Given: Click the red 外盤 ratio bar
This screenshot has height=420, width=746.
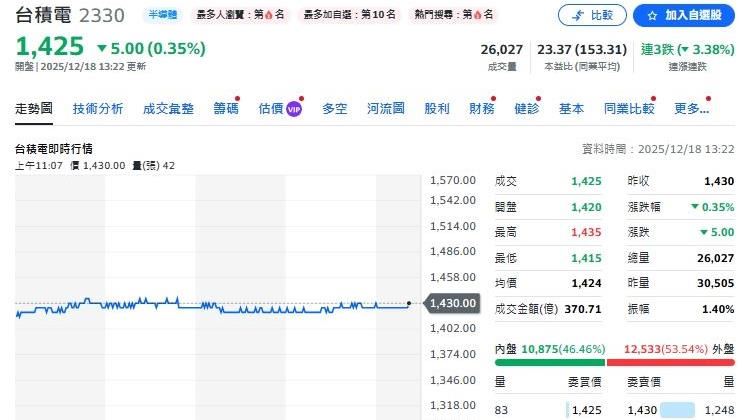Looking at the screenshot, I should (671, 362).
